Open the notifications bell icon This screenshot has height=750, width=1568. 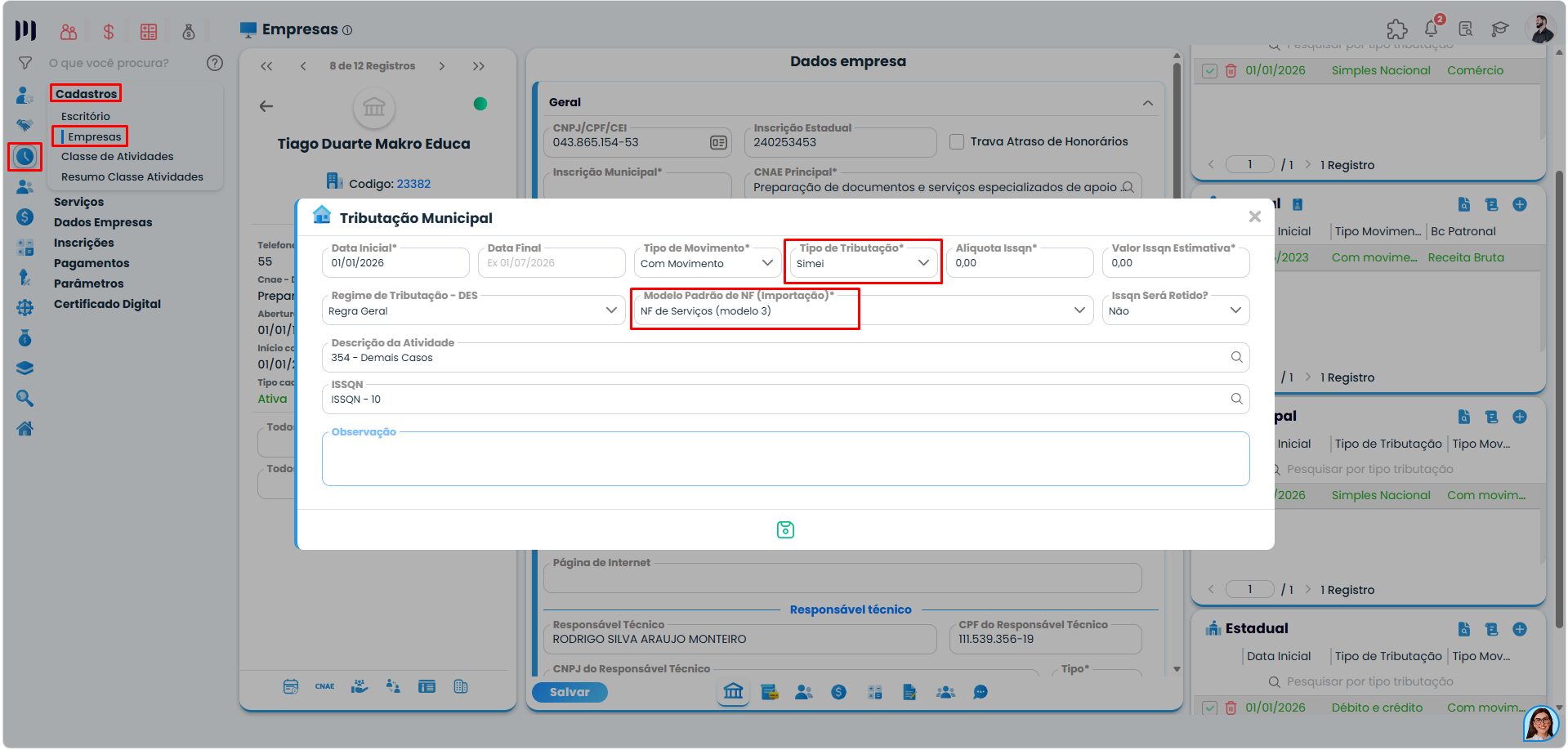[x=1432, y=29]
